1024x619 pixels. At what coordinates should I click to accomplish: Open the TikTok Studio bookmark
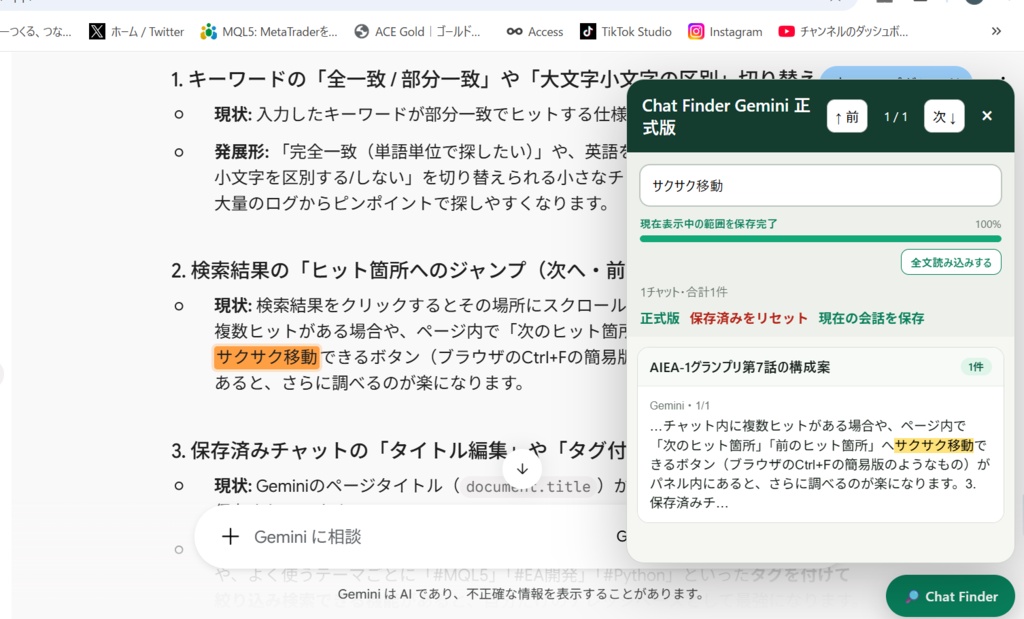(626, 31)
